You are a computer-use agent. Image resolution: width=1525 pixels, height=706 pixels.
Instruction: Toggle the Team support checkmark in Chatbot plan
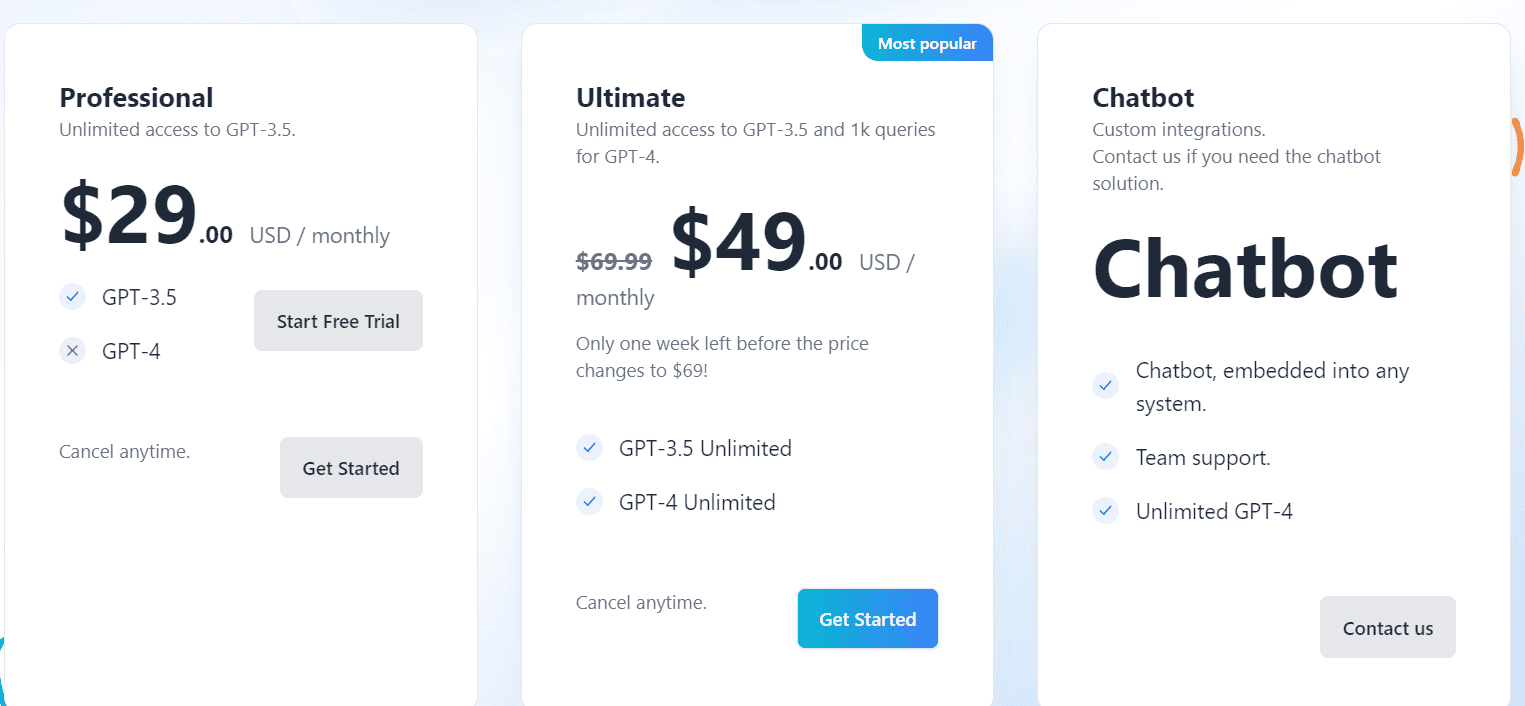click(x=1105, y=456)
